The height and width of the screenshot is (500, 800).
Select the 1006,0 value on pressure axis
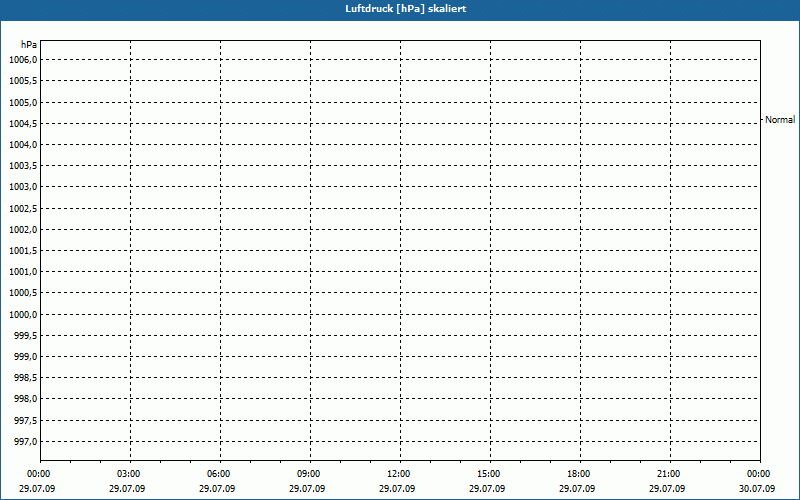point(22,60)
